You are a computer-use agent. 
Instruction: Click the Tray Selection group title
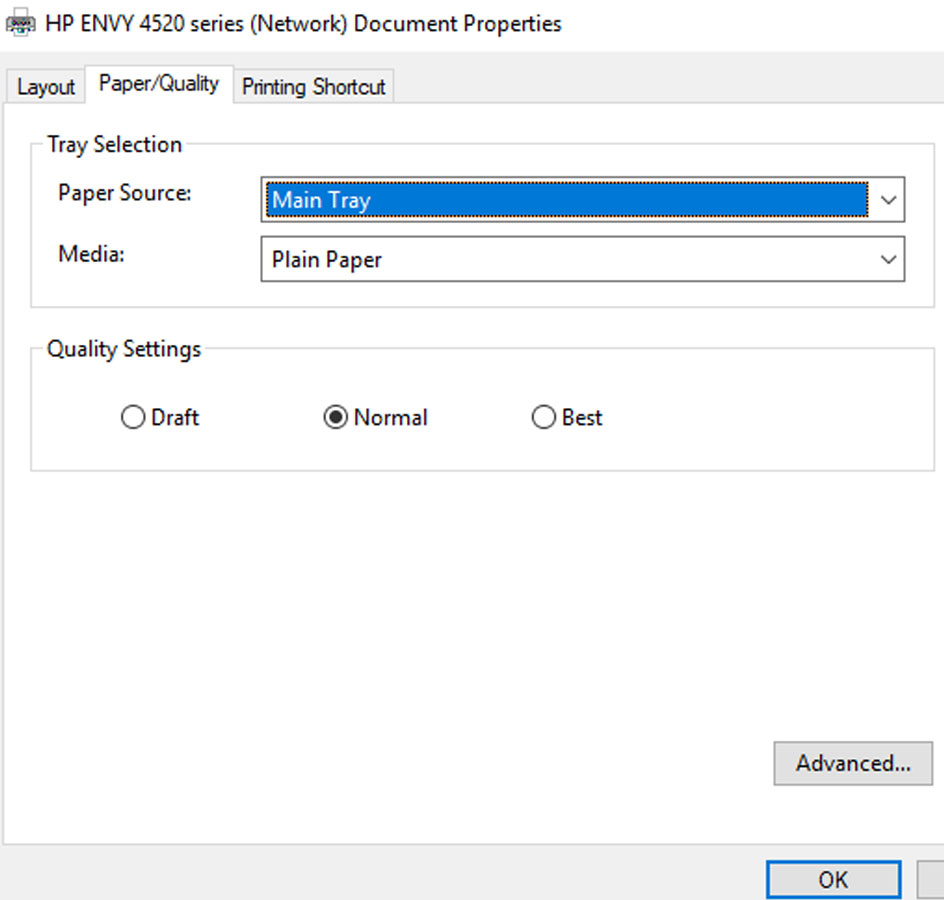(114, 144)
